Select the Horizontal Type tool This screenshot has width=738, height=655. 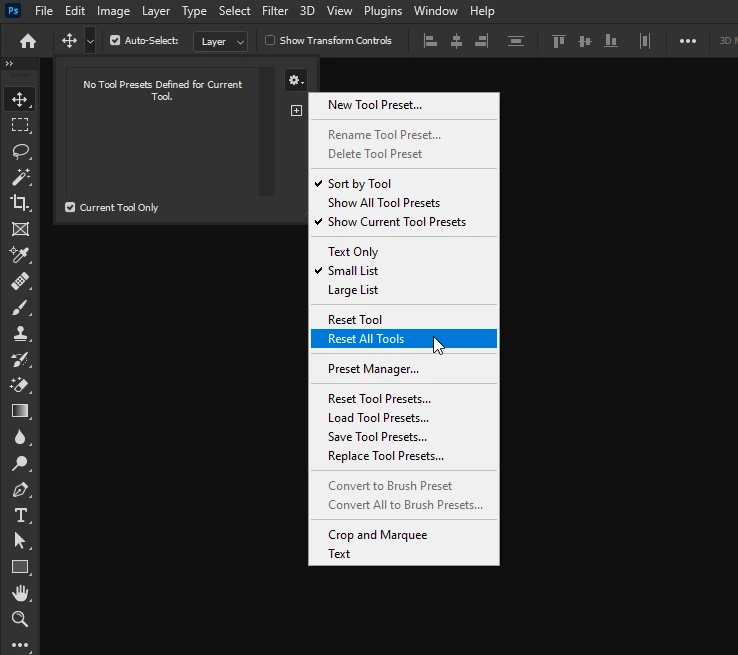pos(20,515)
